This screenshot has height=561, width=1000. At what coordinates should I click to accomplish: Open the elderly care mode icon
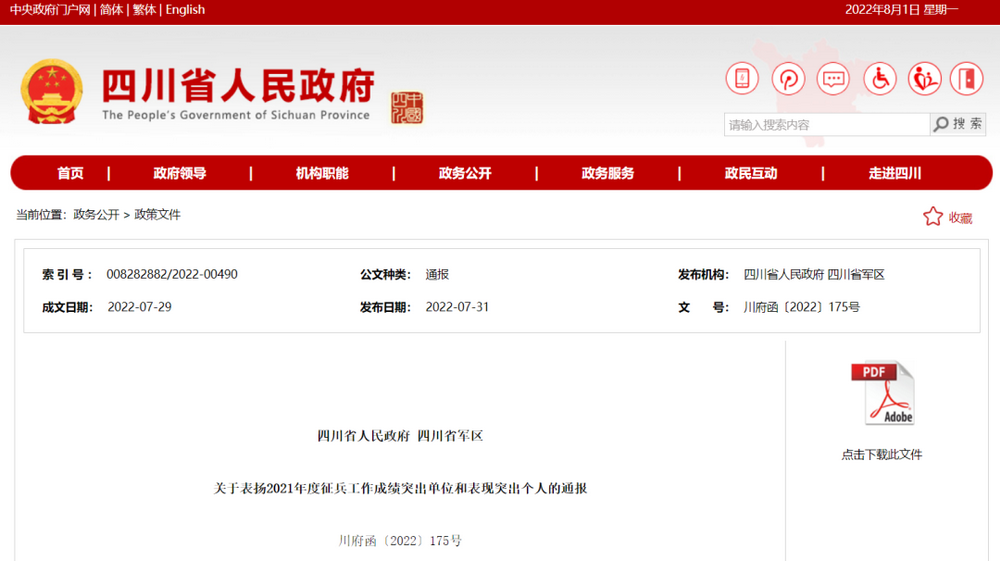924,79
